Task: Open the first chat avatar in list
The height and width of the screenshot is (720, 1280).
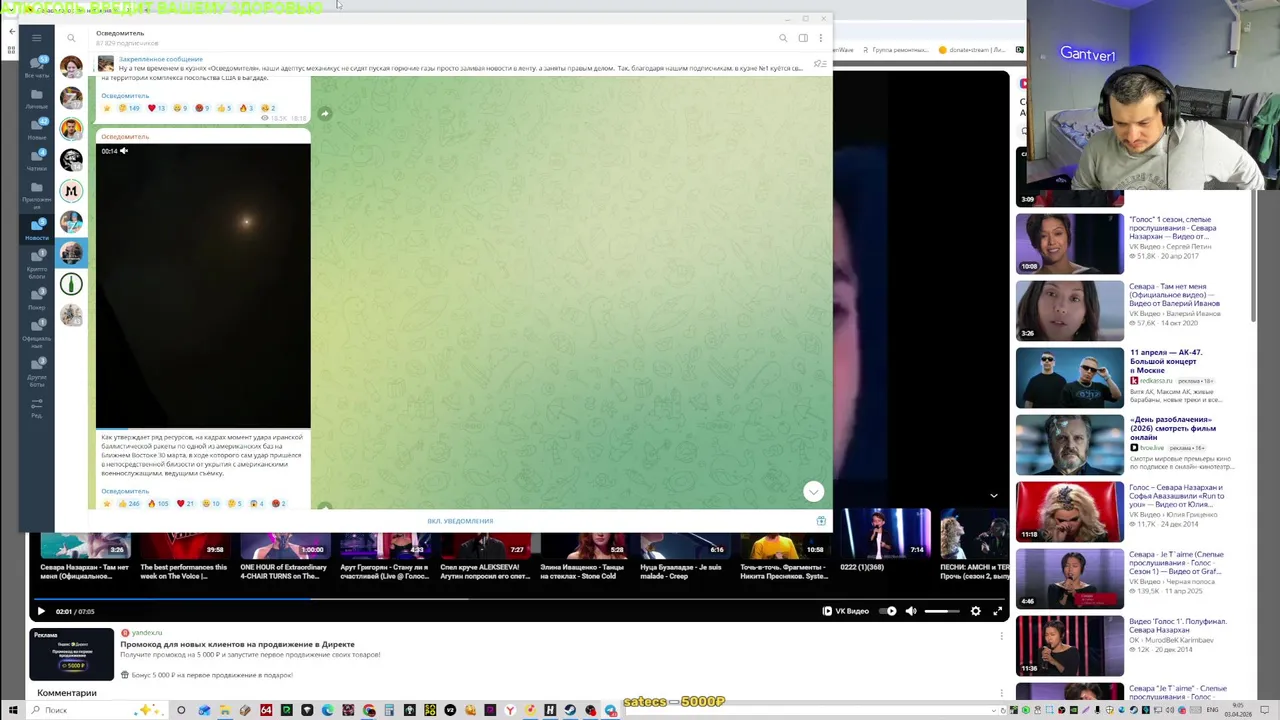Action: (71, 67)
